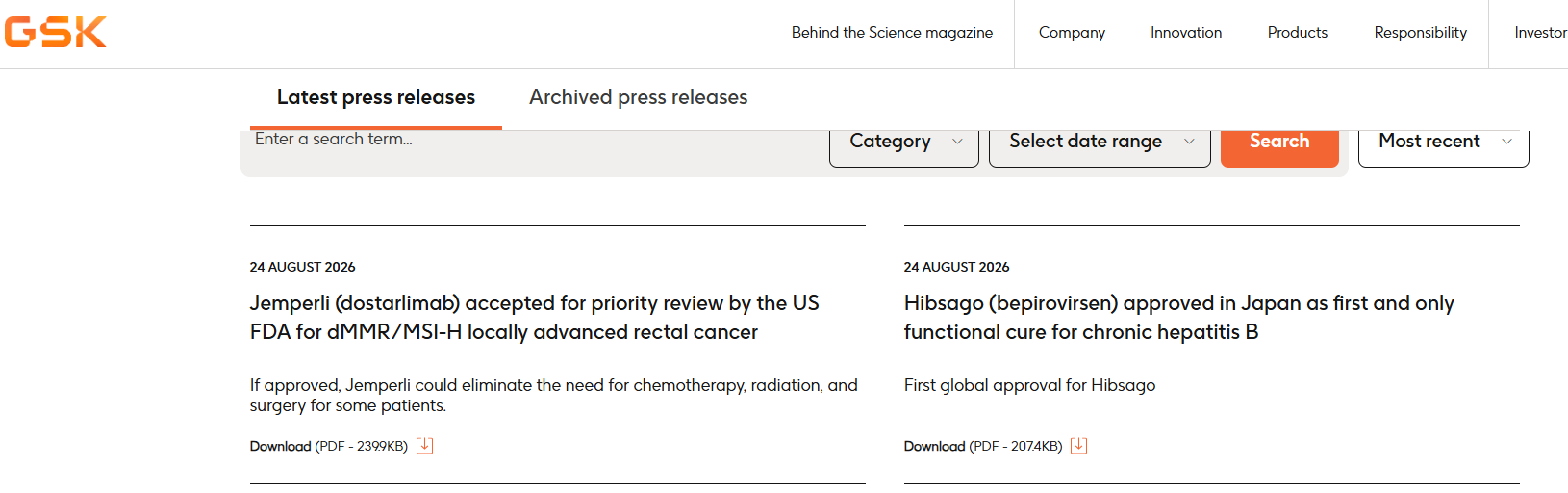Open the Company menu
The image size is (1568, 493).
pyautogui.click(x=1072, y=33)
